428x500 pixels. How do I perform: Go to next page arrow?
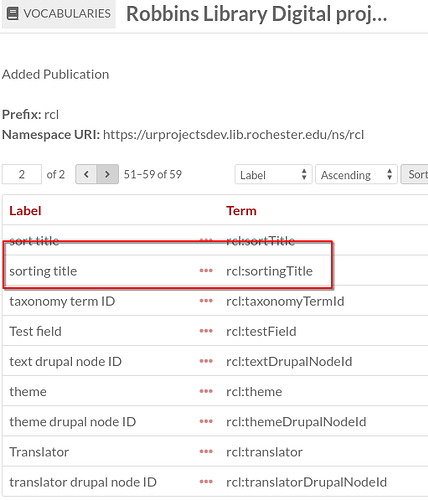107,174
